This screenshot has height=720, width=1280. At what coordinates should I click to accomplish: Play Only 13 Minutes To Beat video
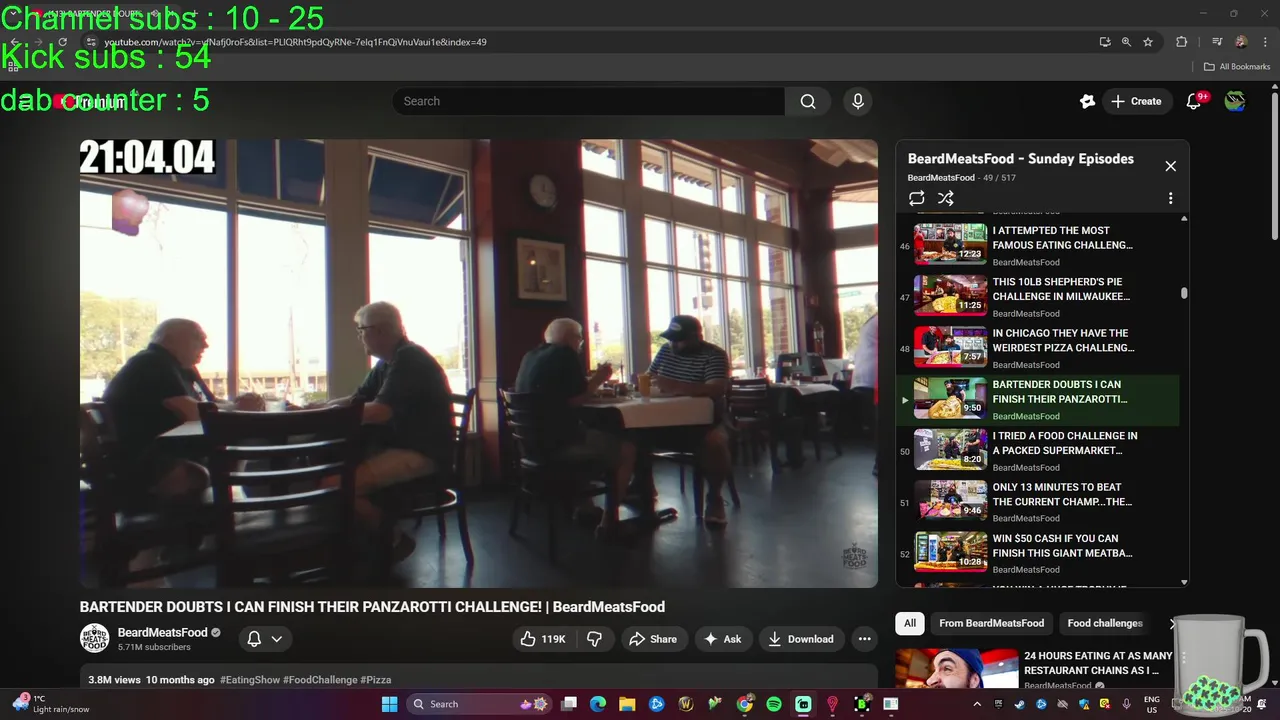pos(1036,500)
